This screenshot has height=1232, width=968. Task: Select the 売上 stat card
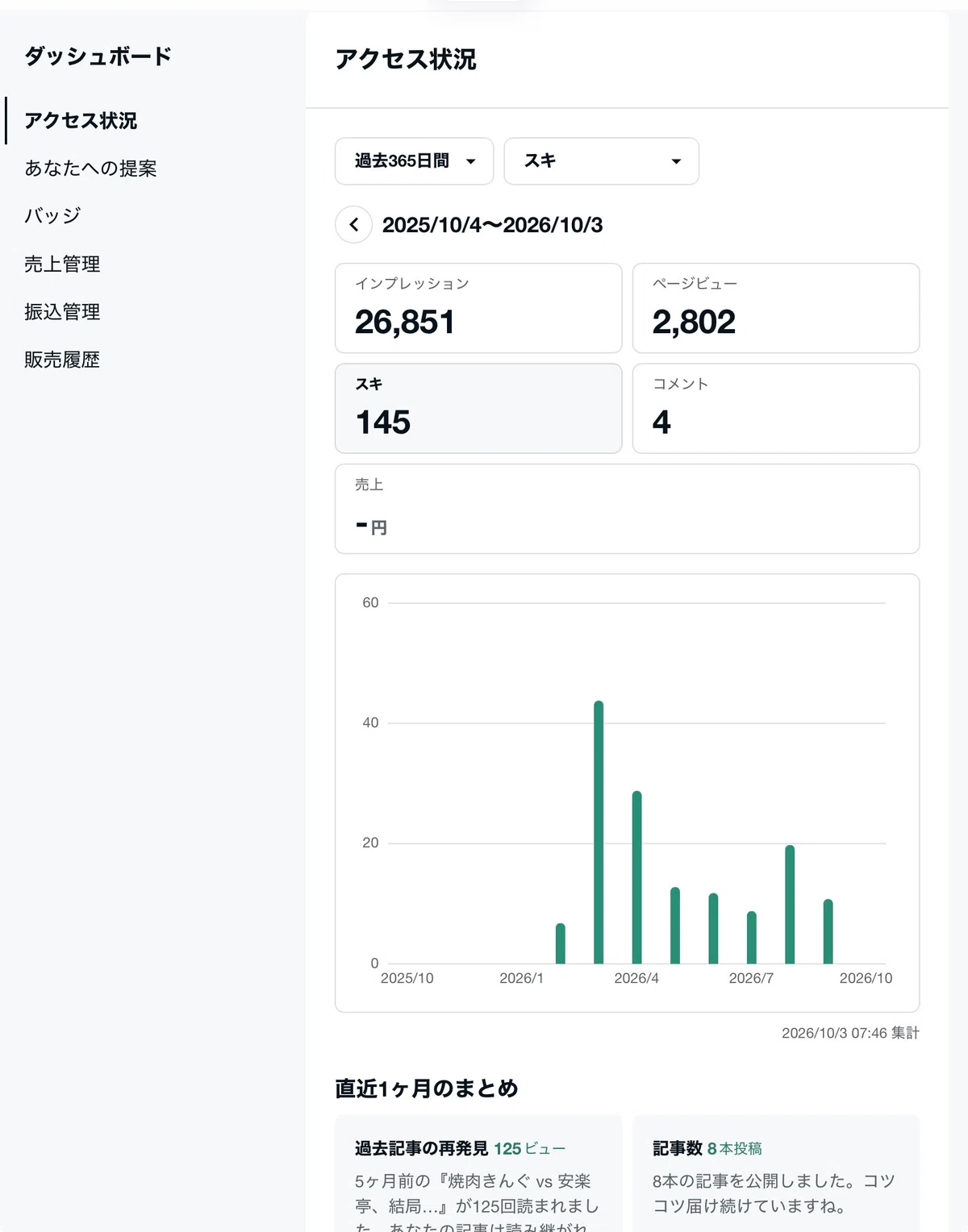click(x=627, y=509)
